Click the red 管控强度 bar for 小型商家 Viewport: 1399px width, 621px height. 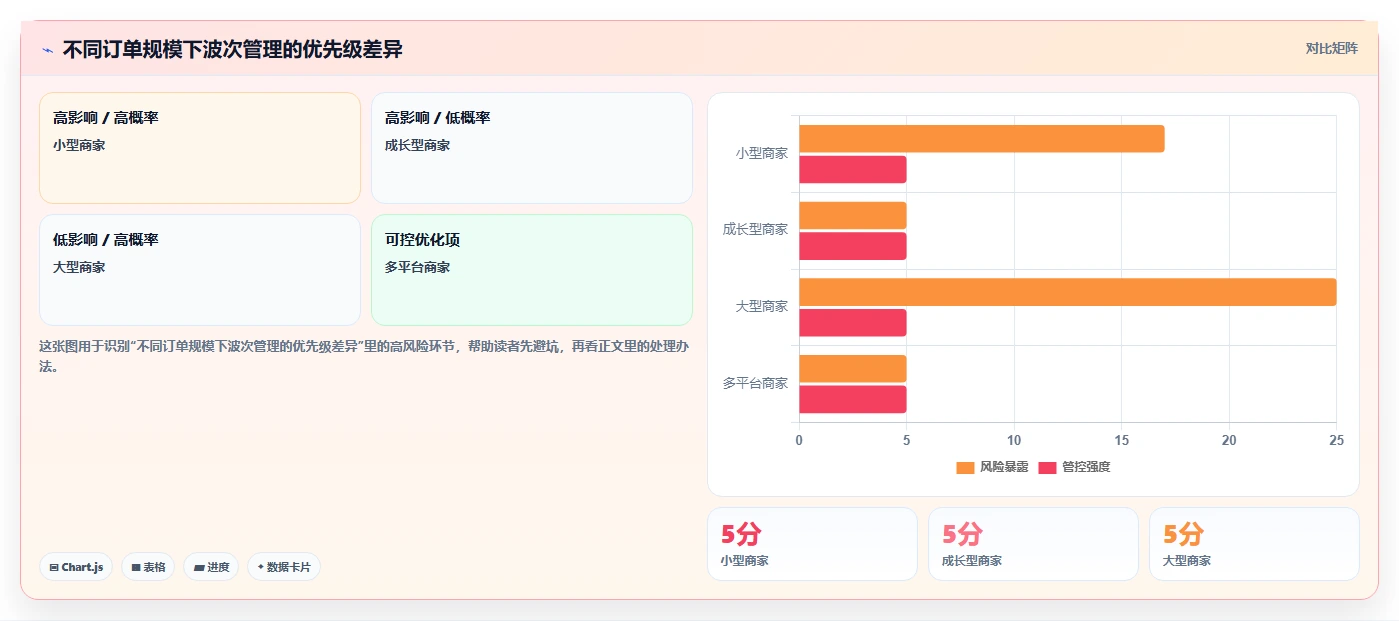tap(853, 170)
